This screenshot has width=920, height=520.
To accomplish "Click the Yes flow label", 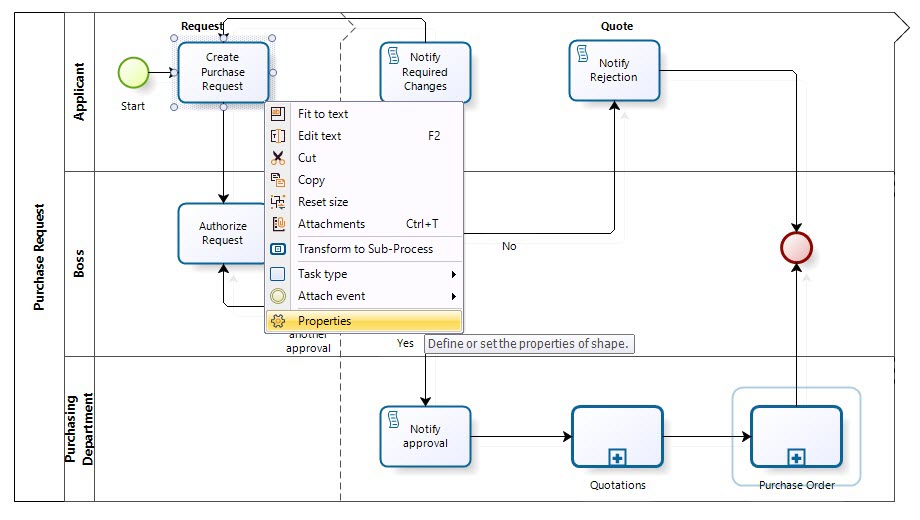I will click(405, 343).
